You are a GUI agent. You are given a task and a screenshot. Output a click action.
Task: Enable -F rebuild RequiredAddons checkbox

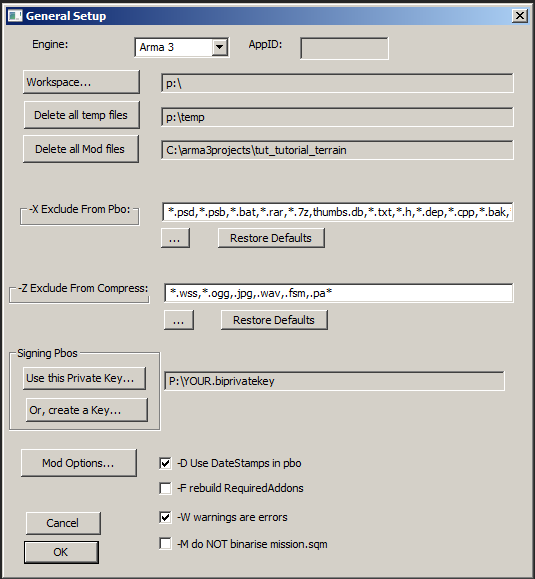[x=165, y=488]
